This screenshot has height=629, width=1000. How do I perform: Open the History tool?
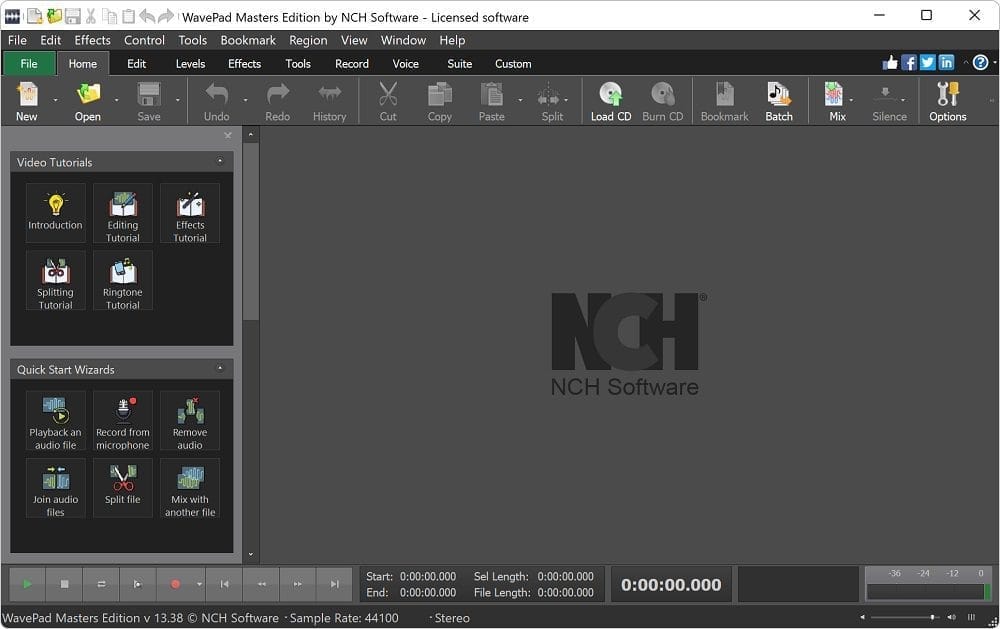pyautogui.click(x=329, y=101)
